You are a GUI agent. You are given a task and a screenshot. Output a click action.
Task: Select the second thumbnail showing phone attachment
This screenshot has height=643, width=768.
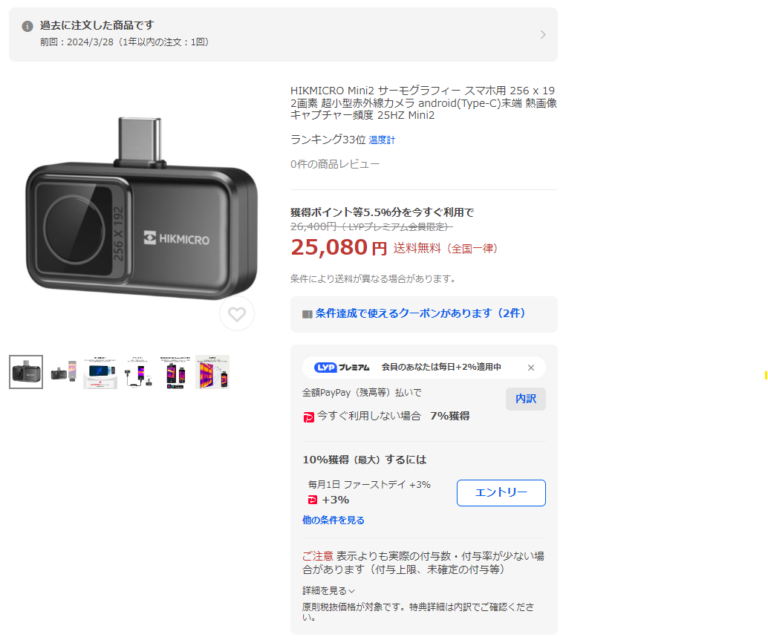[63, 372]
